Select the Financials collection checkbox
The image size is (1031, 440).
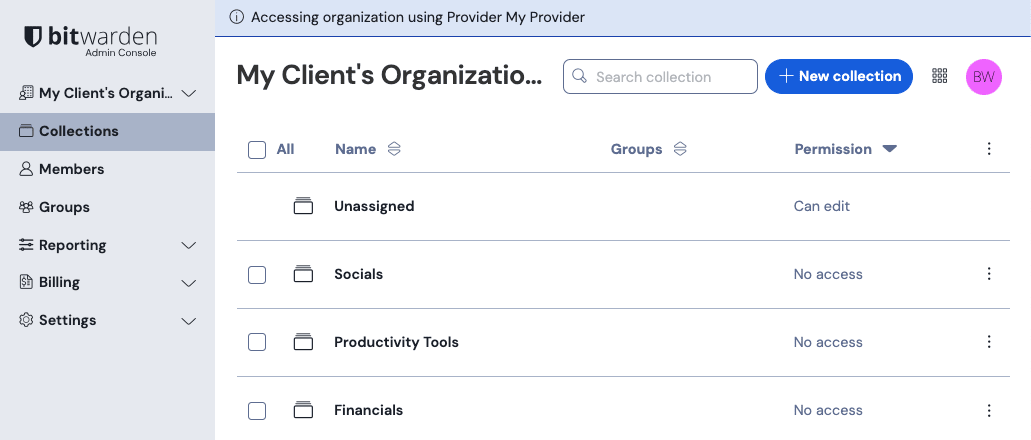[x=257, y=411]
